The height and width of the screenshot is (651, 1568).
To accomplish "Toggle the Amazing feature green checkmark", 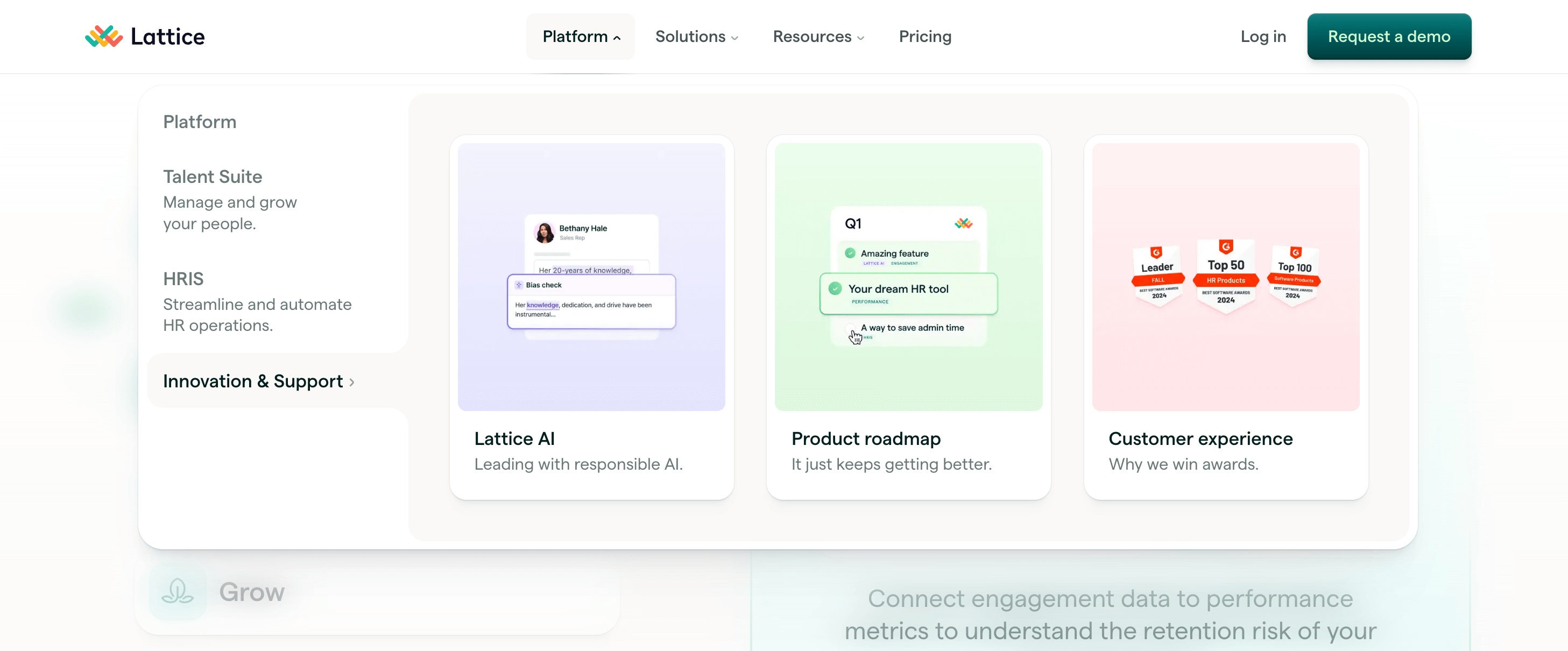I will pyautogui.click(x=850, y=253).
